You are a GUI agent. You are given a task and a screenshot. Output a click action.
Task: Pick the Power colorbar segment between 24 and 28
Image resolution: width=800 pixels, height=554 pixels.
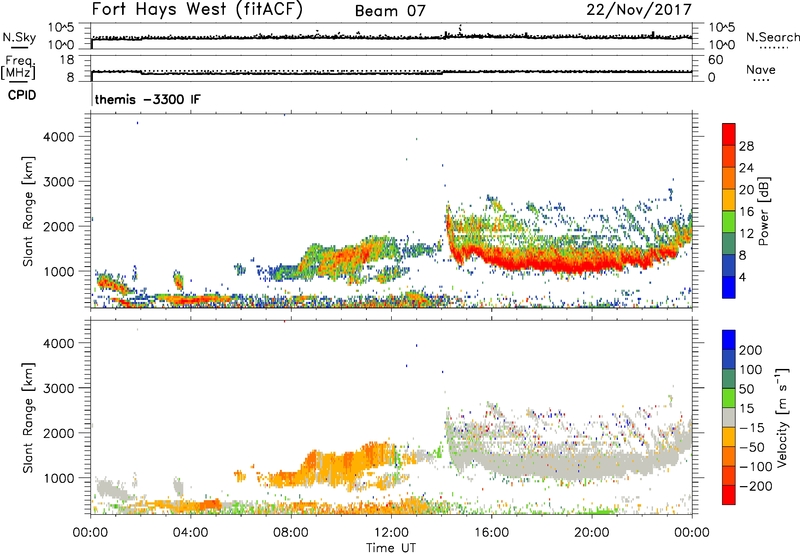pyautogui.click(x=729, y=156)
